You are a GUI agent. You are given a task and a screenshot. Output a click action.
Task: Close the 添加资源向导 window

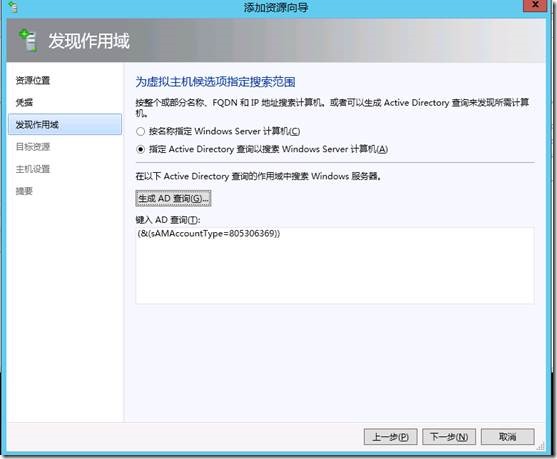click(x=535, y=5)
